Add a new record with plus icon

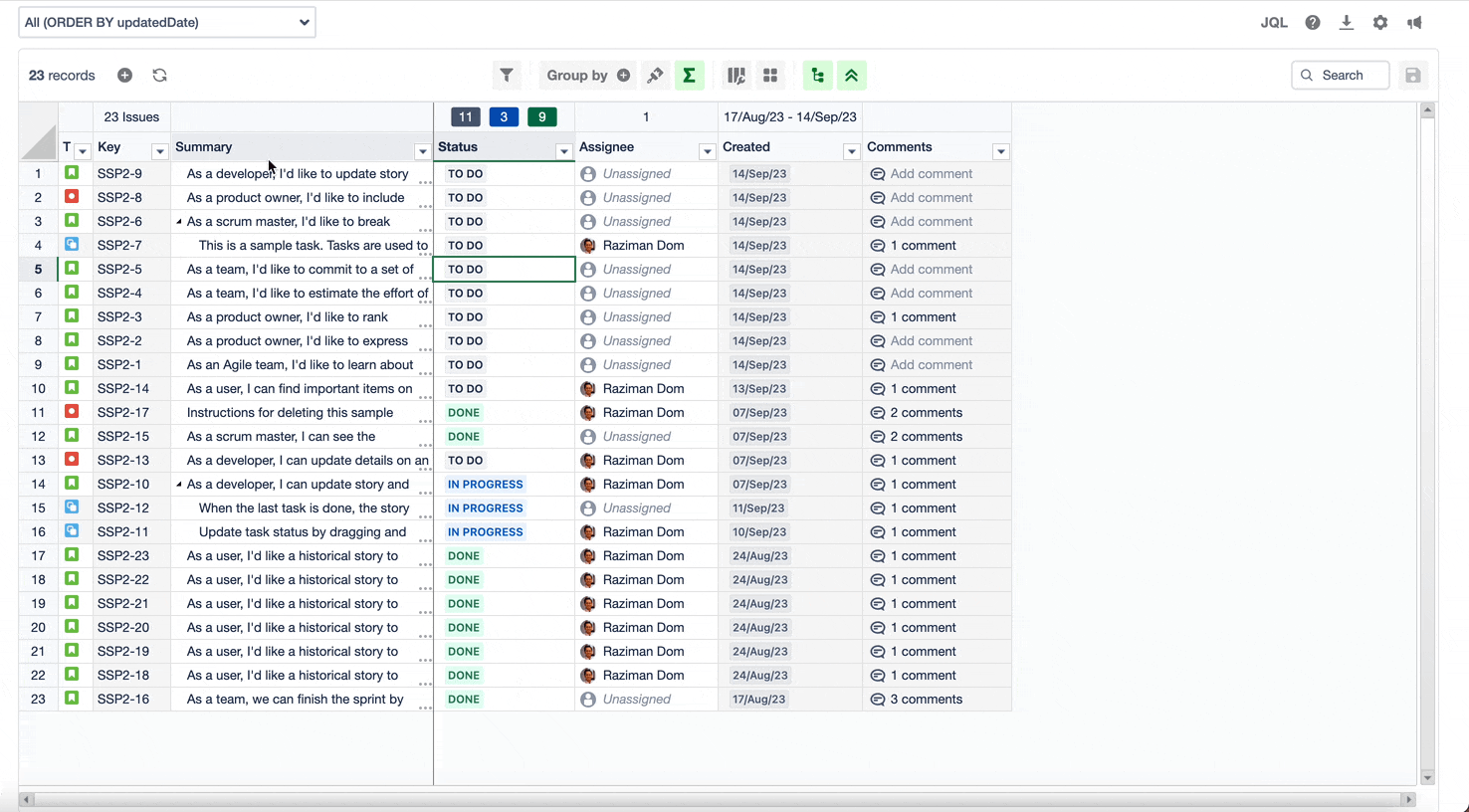point(124,76)
